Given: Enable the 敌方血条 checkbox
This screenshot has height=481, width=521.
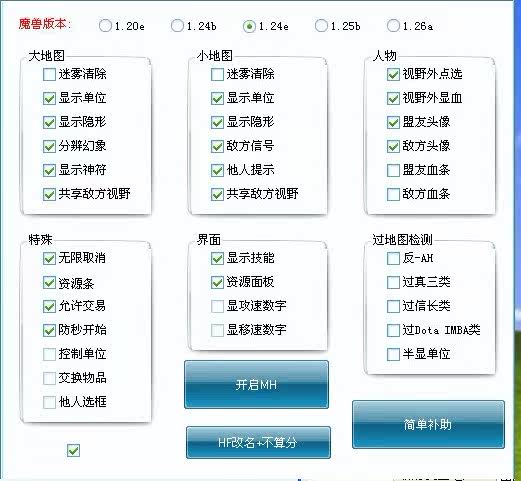Looking at the screenshot, I should tap(393, 194).
